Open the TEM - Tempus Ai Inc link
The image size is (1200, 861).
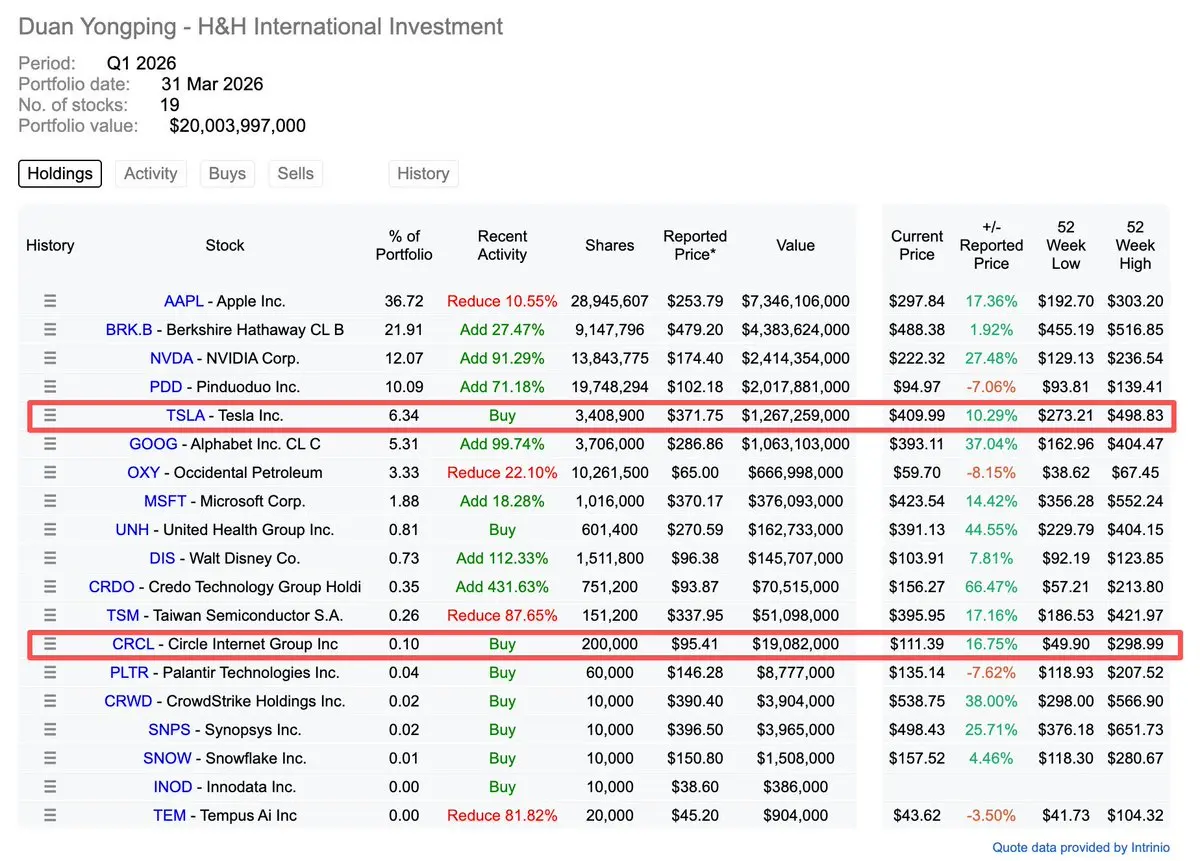pos(225,815)
